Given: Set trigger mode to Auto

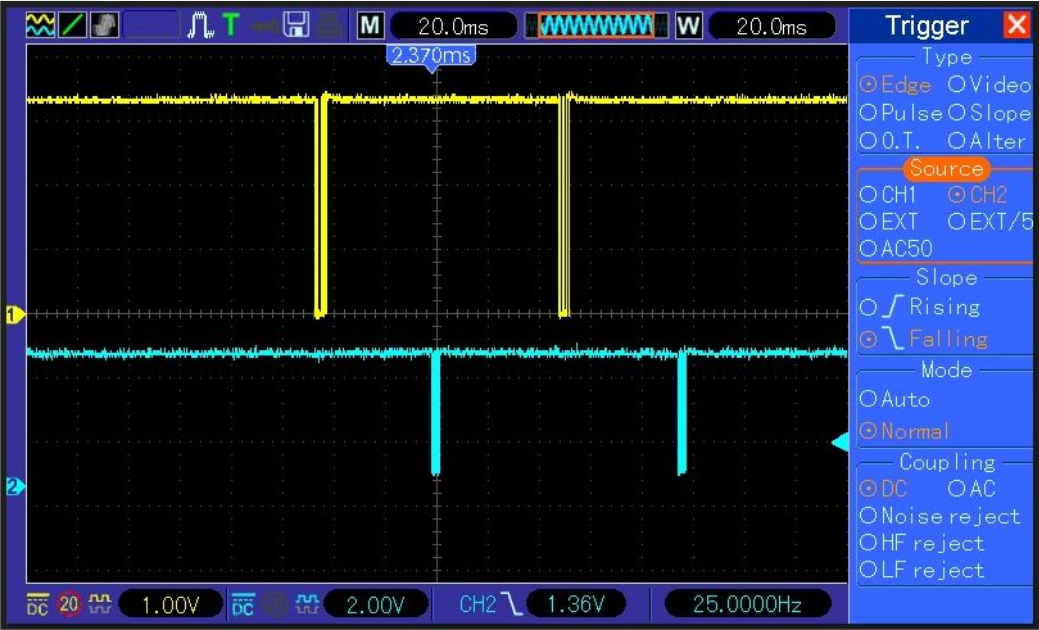Looking at the screenshot, I should point(895,399).
